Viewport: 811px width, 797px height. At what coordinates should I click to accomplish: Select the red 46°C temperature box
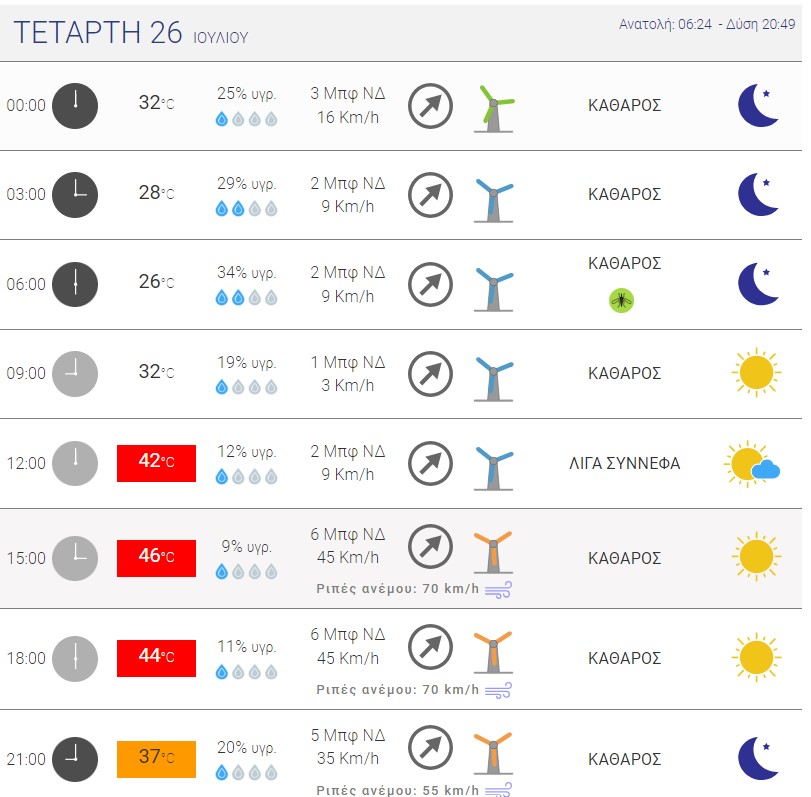point(156,558)
